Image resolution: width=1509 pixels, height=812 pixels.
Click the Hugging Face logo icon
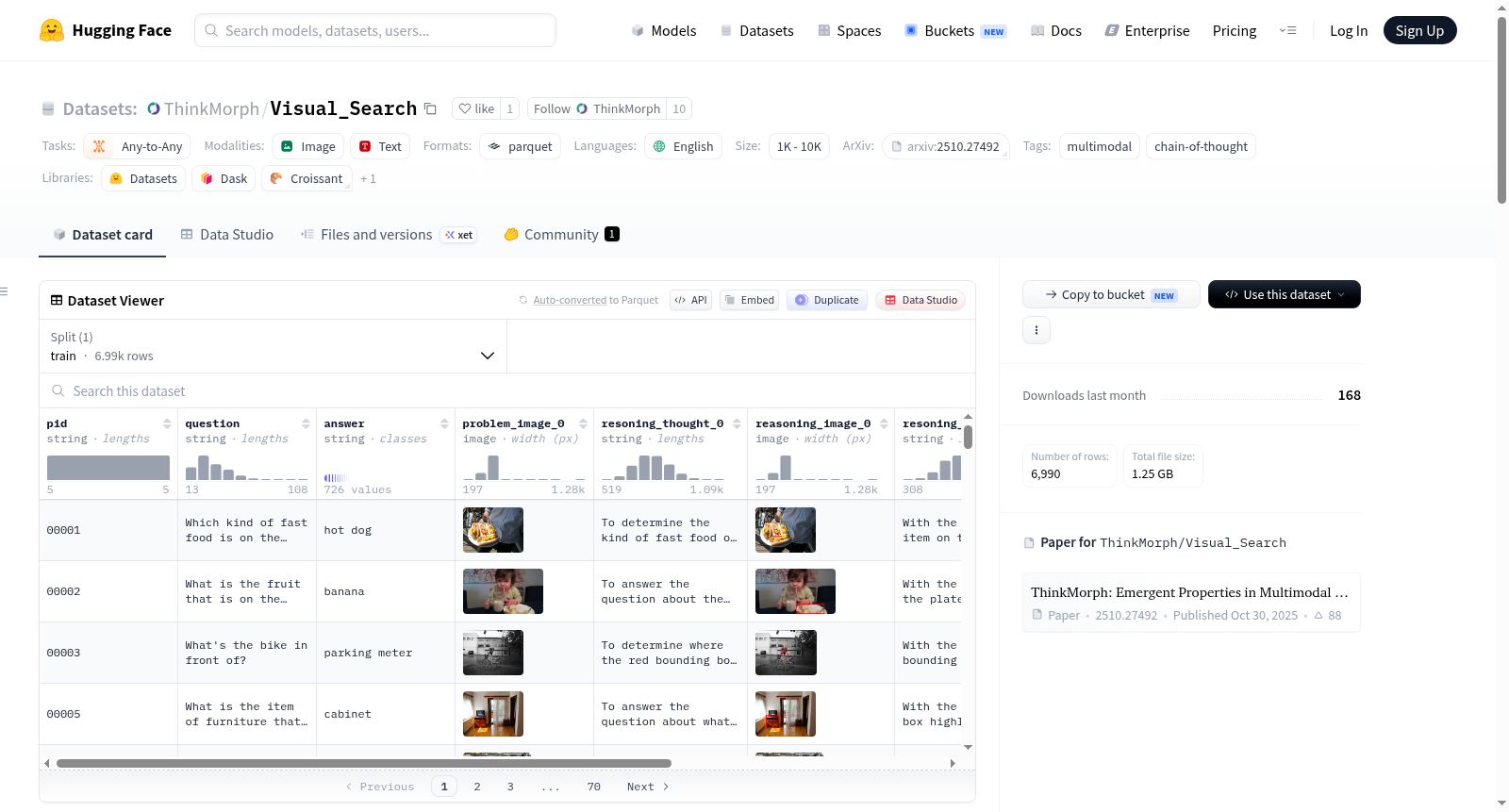[x=52, y=30]
